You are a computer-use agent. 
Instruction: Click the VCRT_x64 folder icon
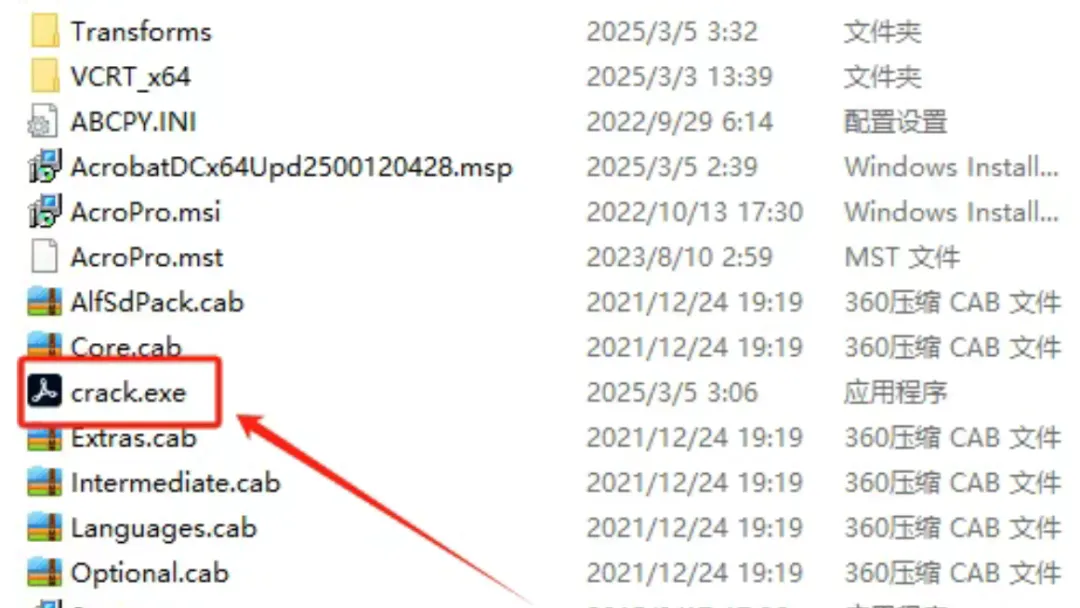click(x=45, y=76)
